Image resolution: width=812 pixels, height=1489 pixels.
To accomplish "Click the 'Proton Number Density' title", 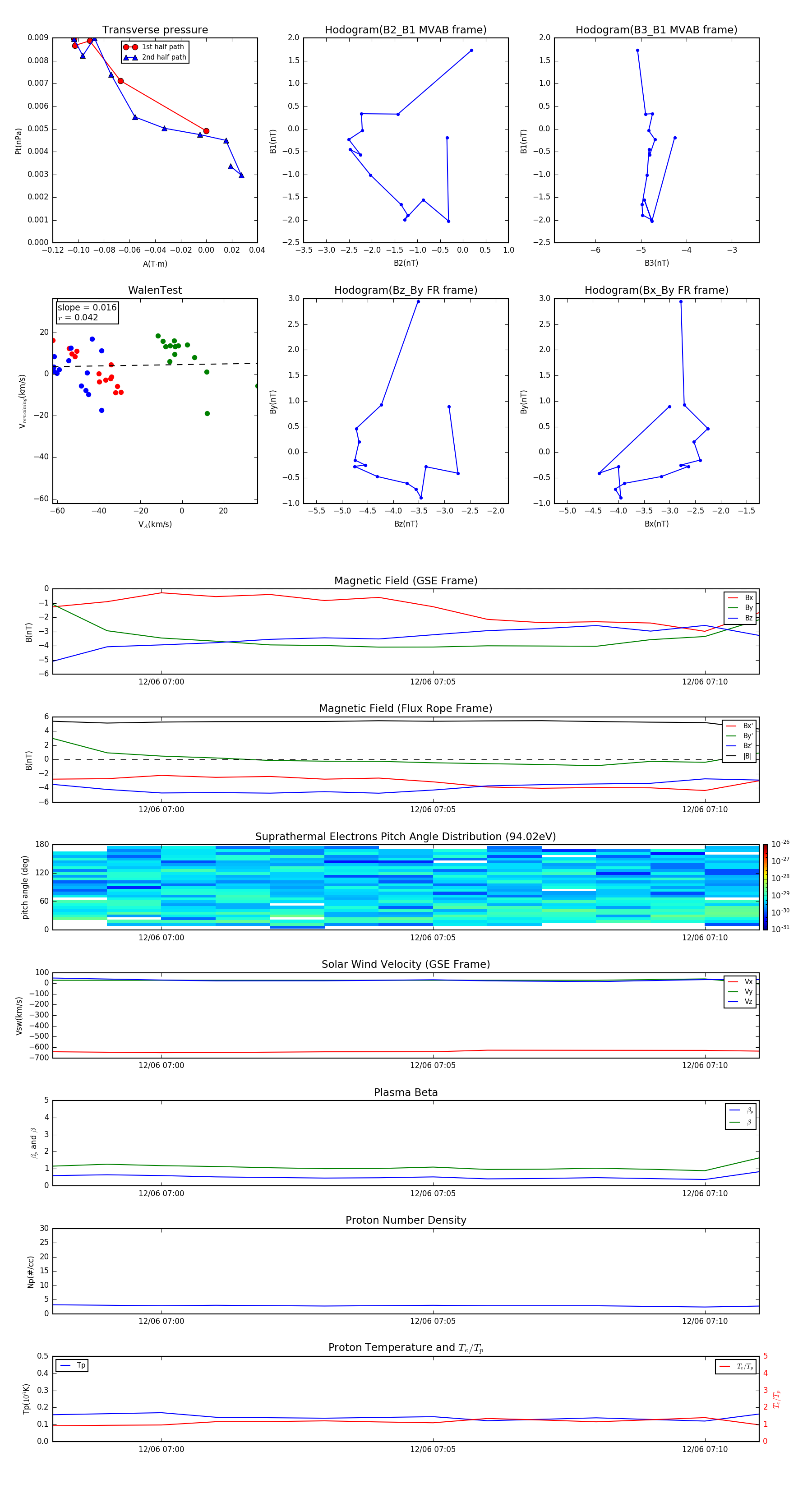I will (x=406, y=1220).
